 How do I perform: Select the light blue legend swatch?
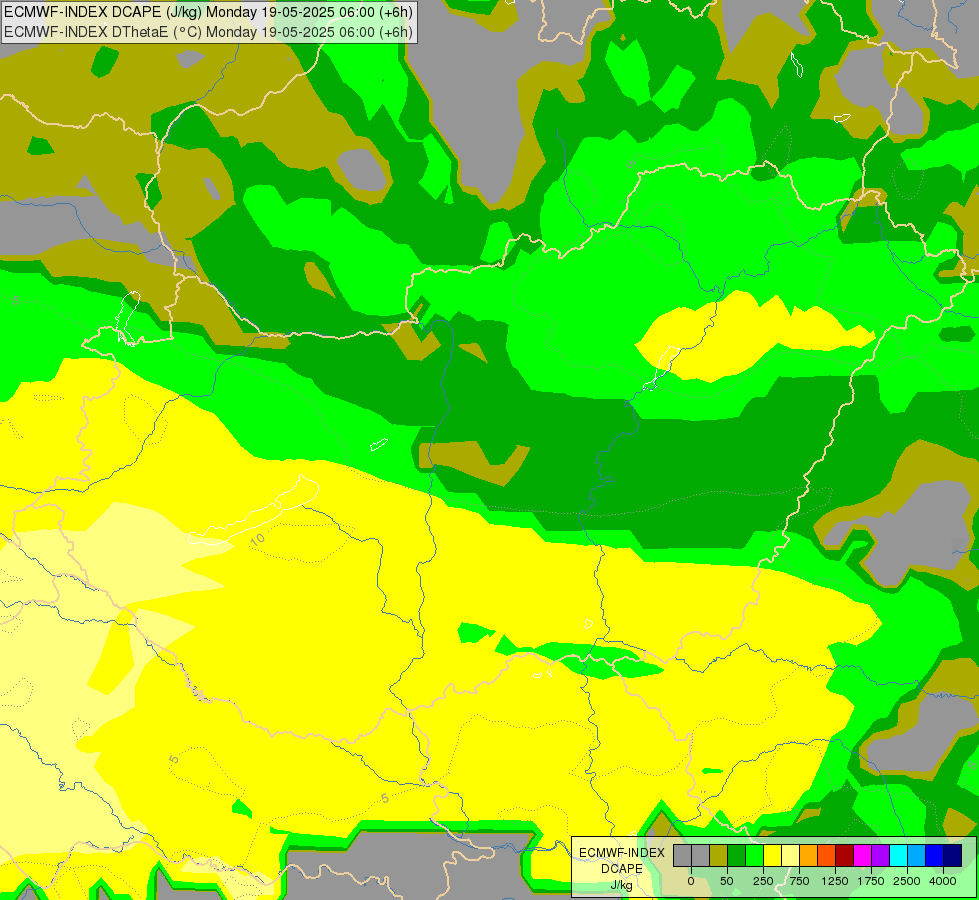coord(917,856)
